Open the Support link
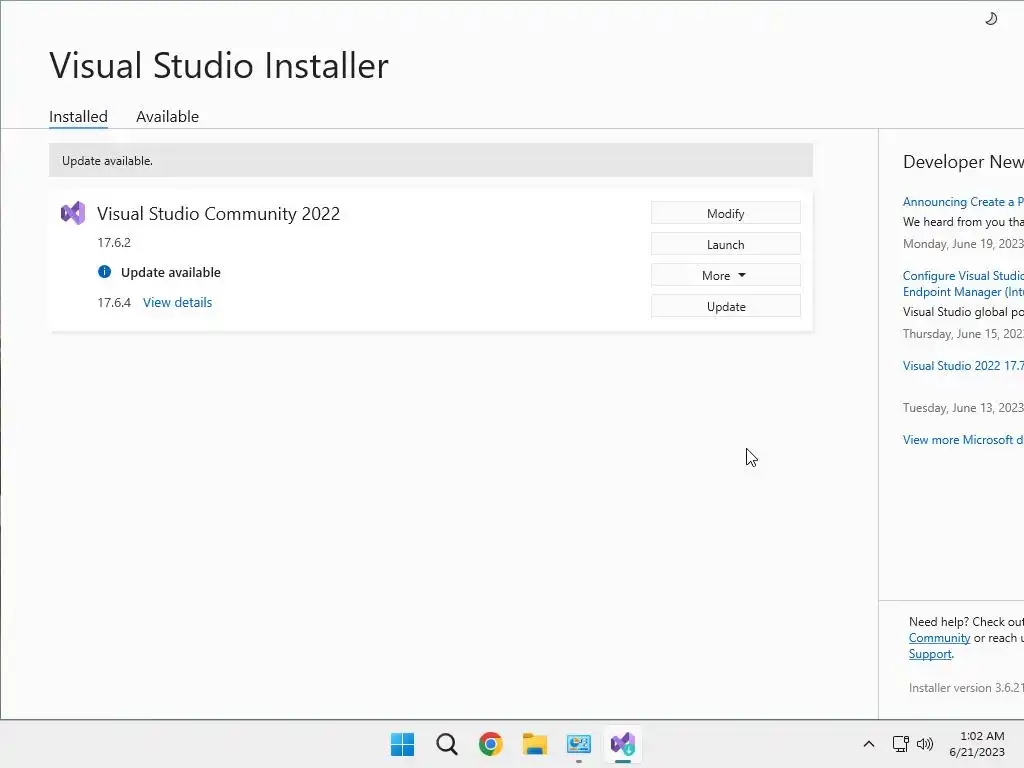The width and height of the screenshot is (1024, 768). (x=930, y=654)
